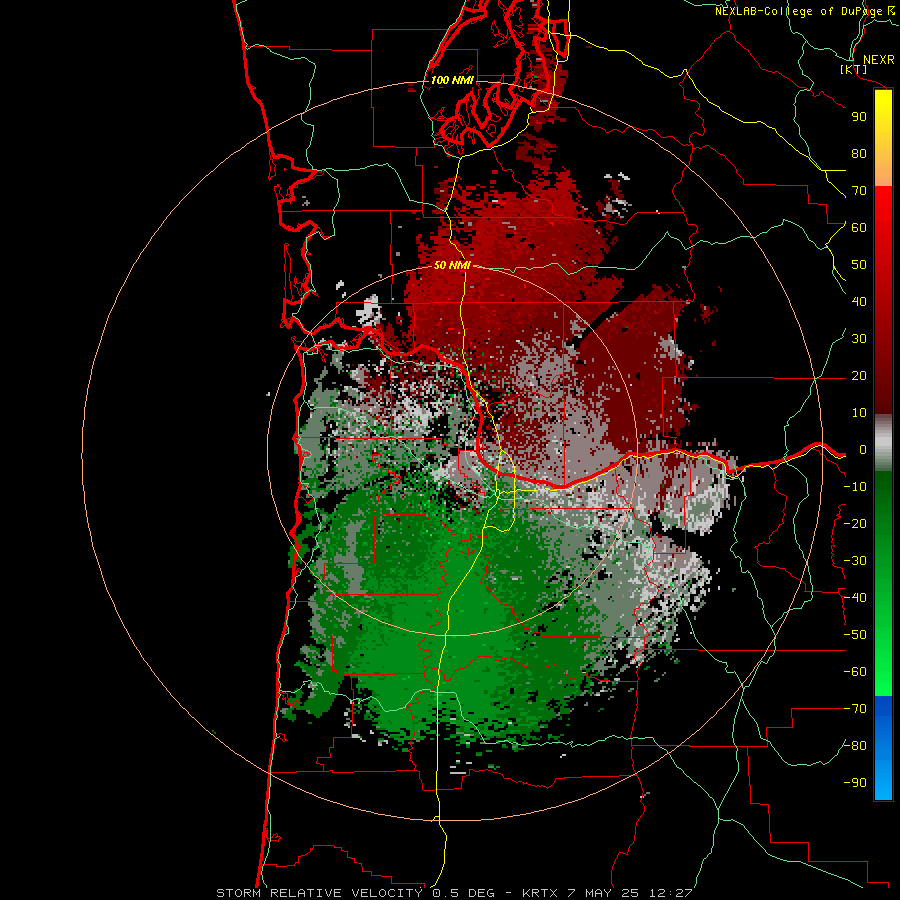Click the "-70" value on velocity scale
900x900 pixels.
(x=855, y=709)
